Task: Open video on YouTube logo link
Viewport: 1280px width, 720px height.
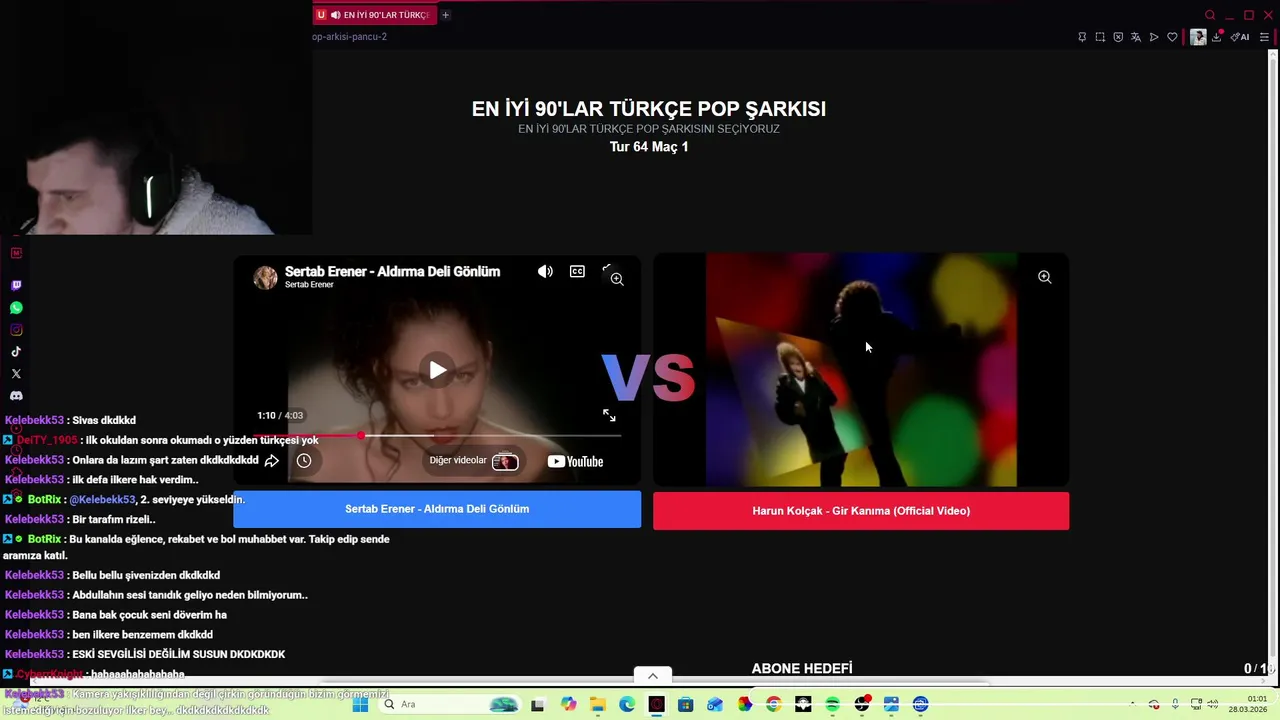Action: click(575, 461)
